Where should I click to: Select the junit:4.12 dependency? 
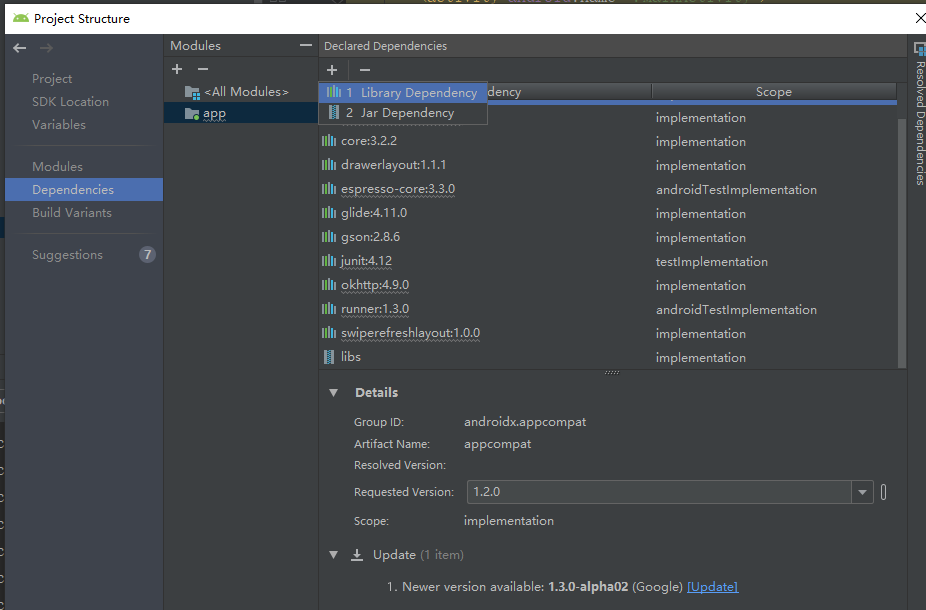pyautogui.click(x=608, y=261)
